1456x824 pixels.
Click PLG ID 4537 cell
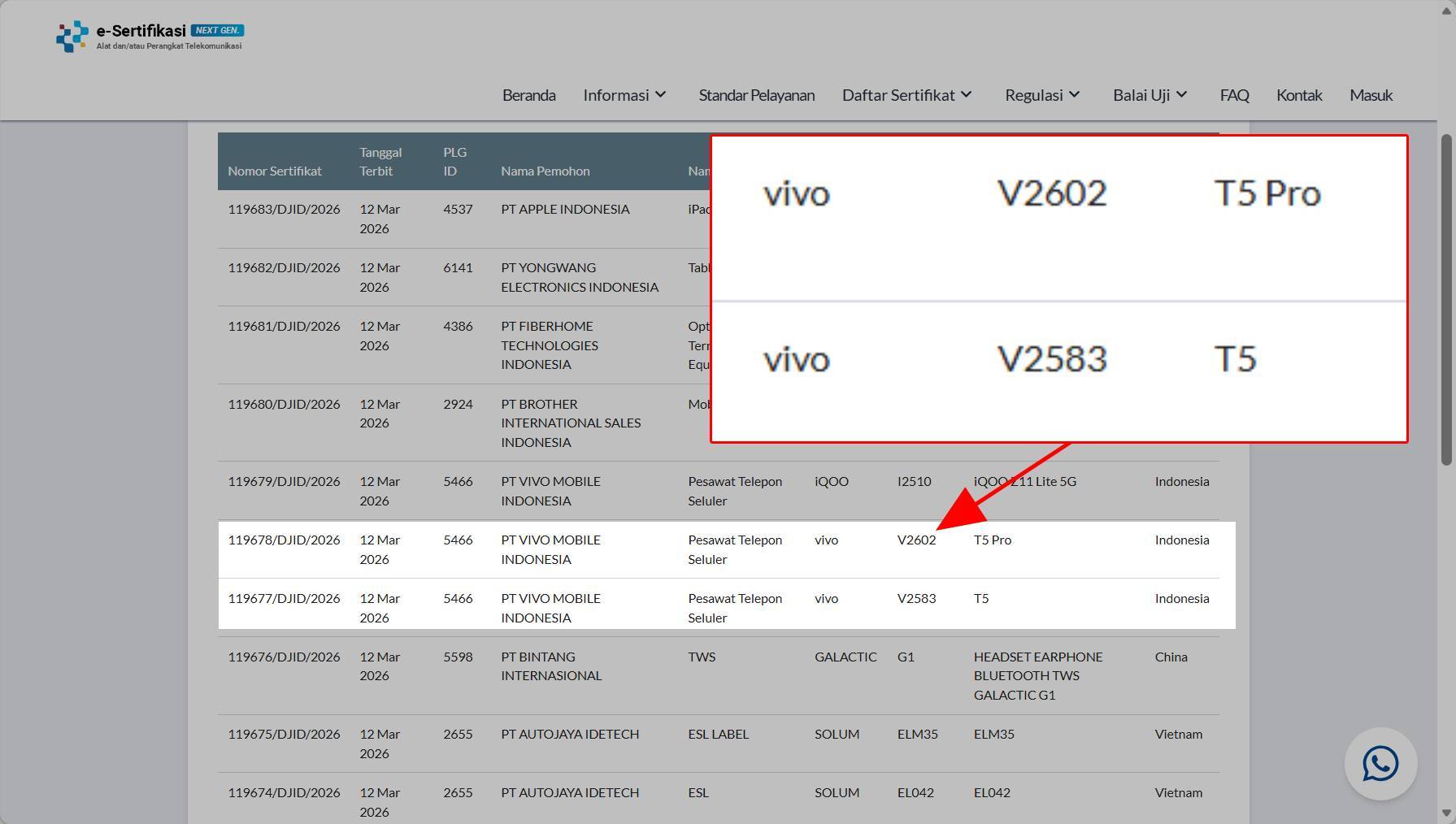pos(458,209)
